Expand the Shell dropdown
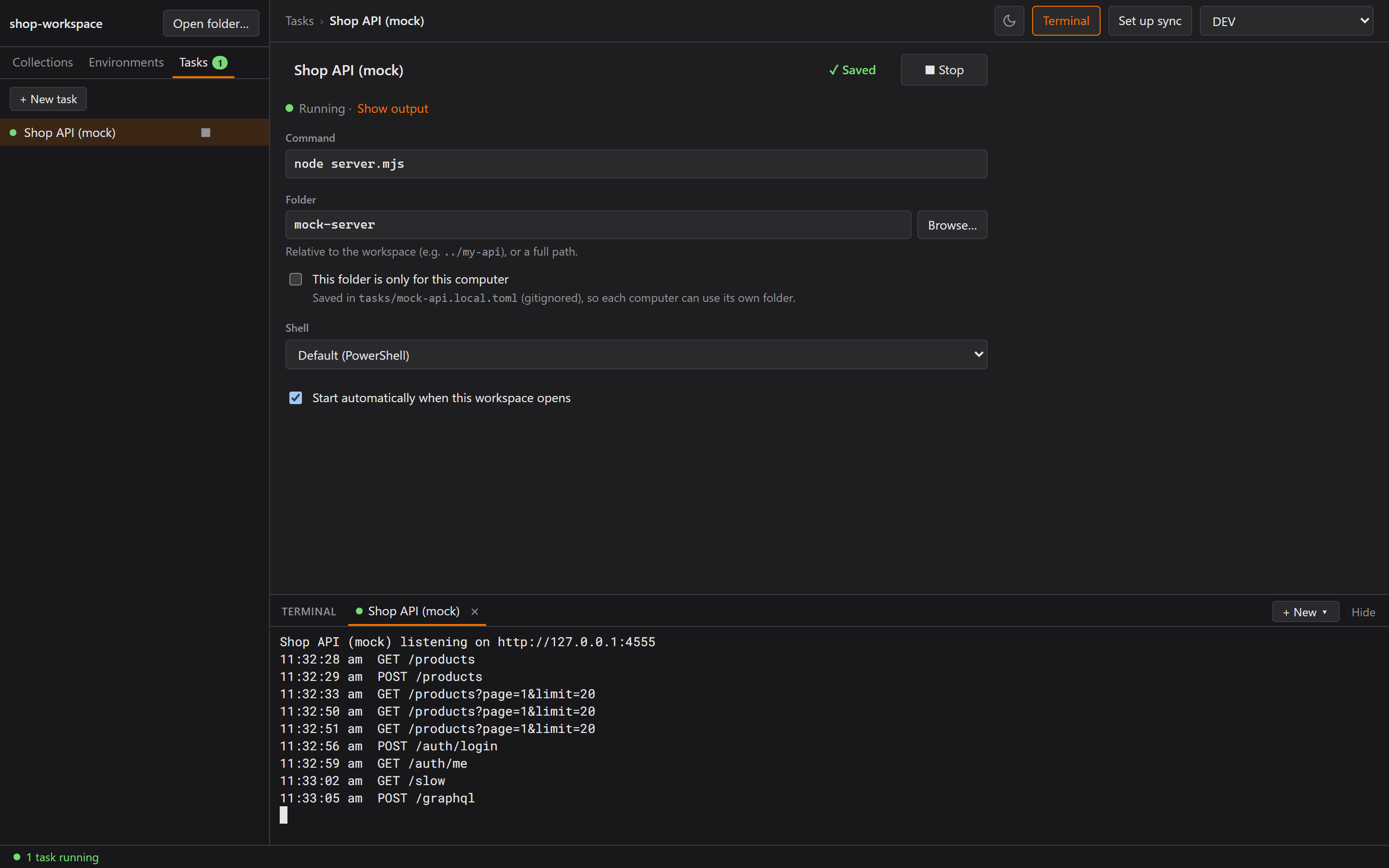This screenshot has height=868, width=1389. [636, 355]
